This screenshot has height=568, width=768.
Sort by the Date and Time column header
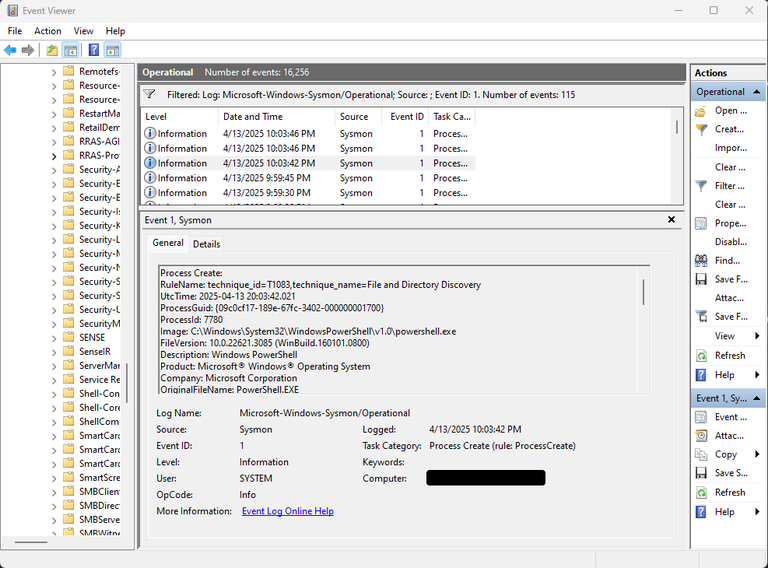(276, 117)
